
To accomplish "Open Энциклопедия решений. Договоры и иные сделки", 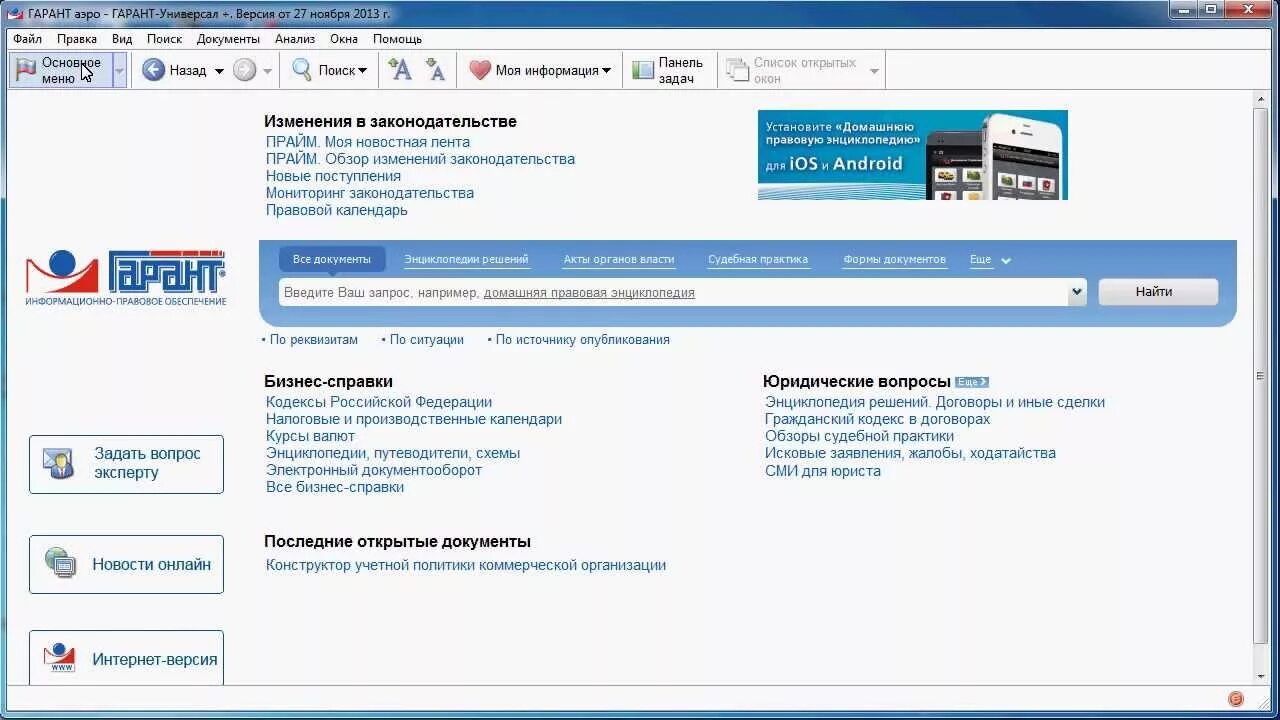I will point(935,402).
